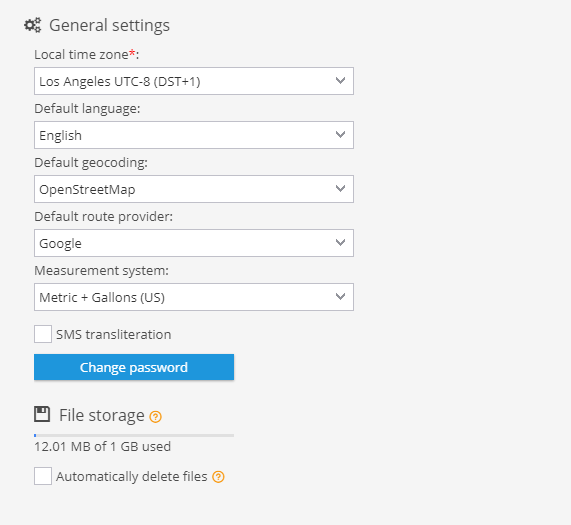Click the File storage heading text
Viewport: 571px width, 525px height.
[x=102, y=415]
